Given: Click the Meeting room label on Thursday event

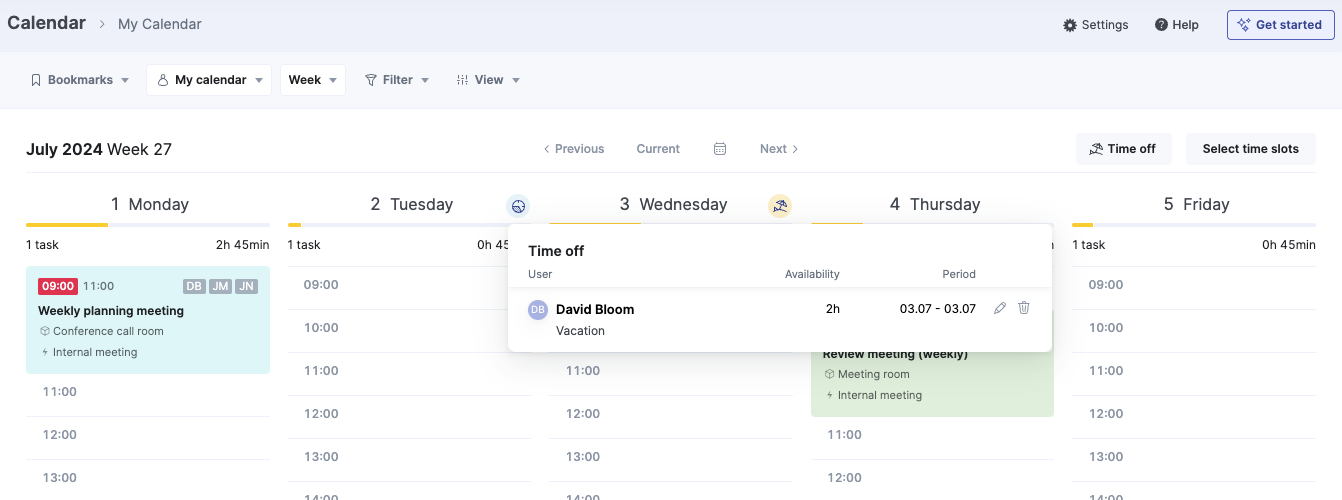Looking at the screenshot, I should (874, 374).
